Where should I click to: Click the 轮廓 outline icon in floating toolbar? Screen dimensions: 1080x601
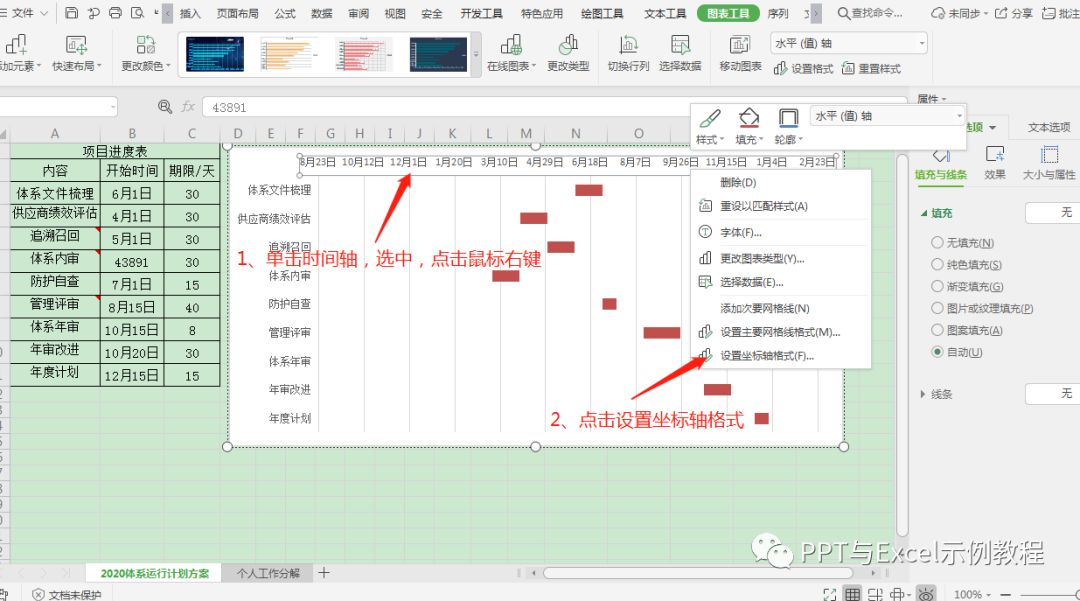pyautogui.click(x=788, y=120)
